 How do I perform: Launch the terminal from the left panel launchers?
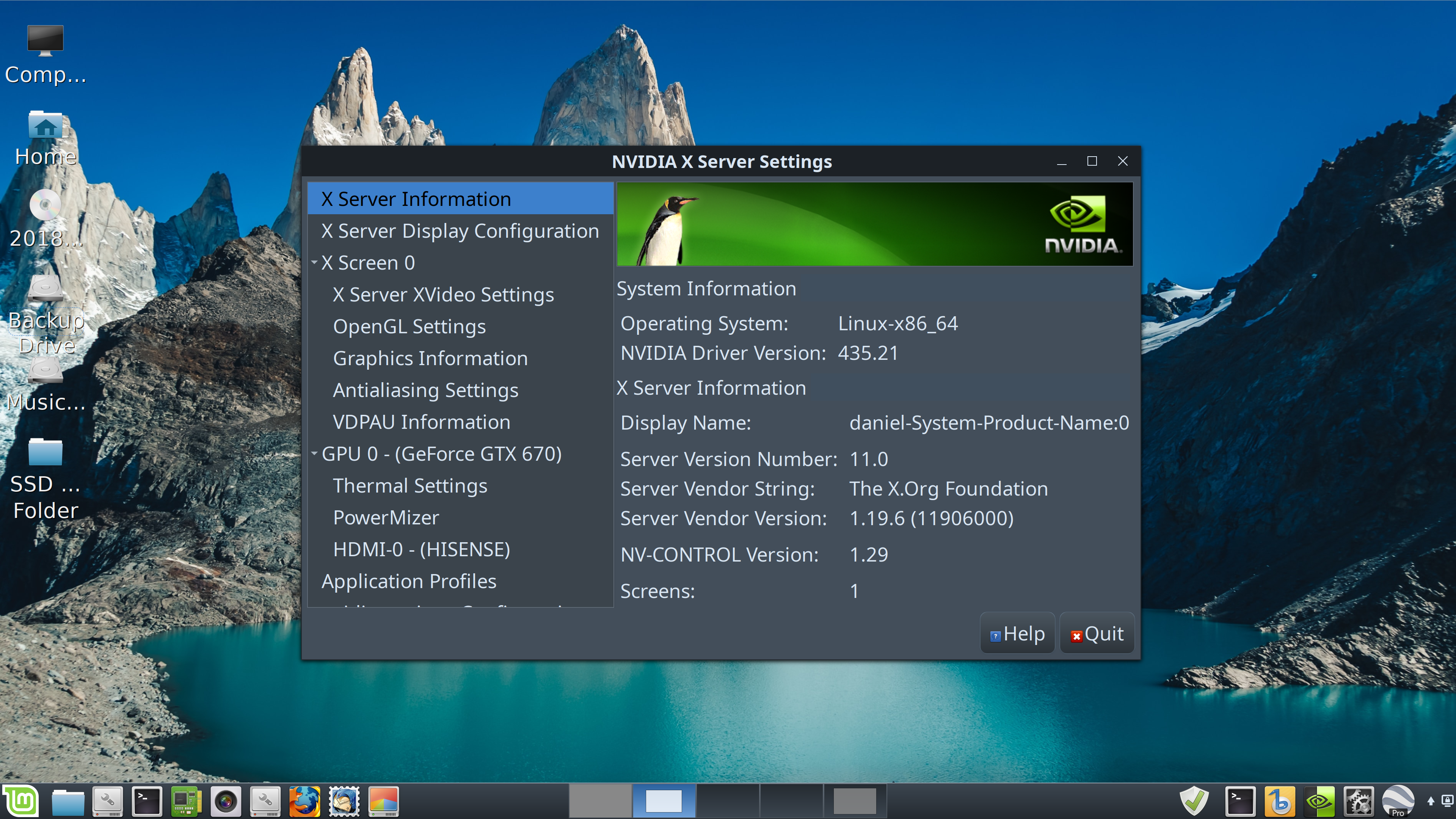[x=147, y=801]
